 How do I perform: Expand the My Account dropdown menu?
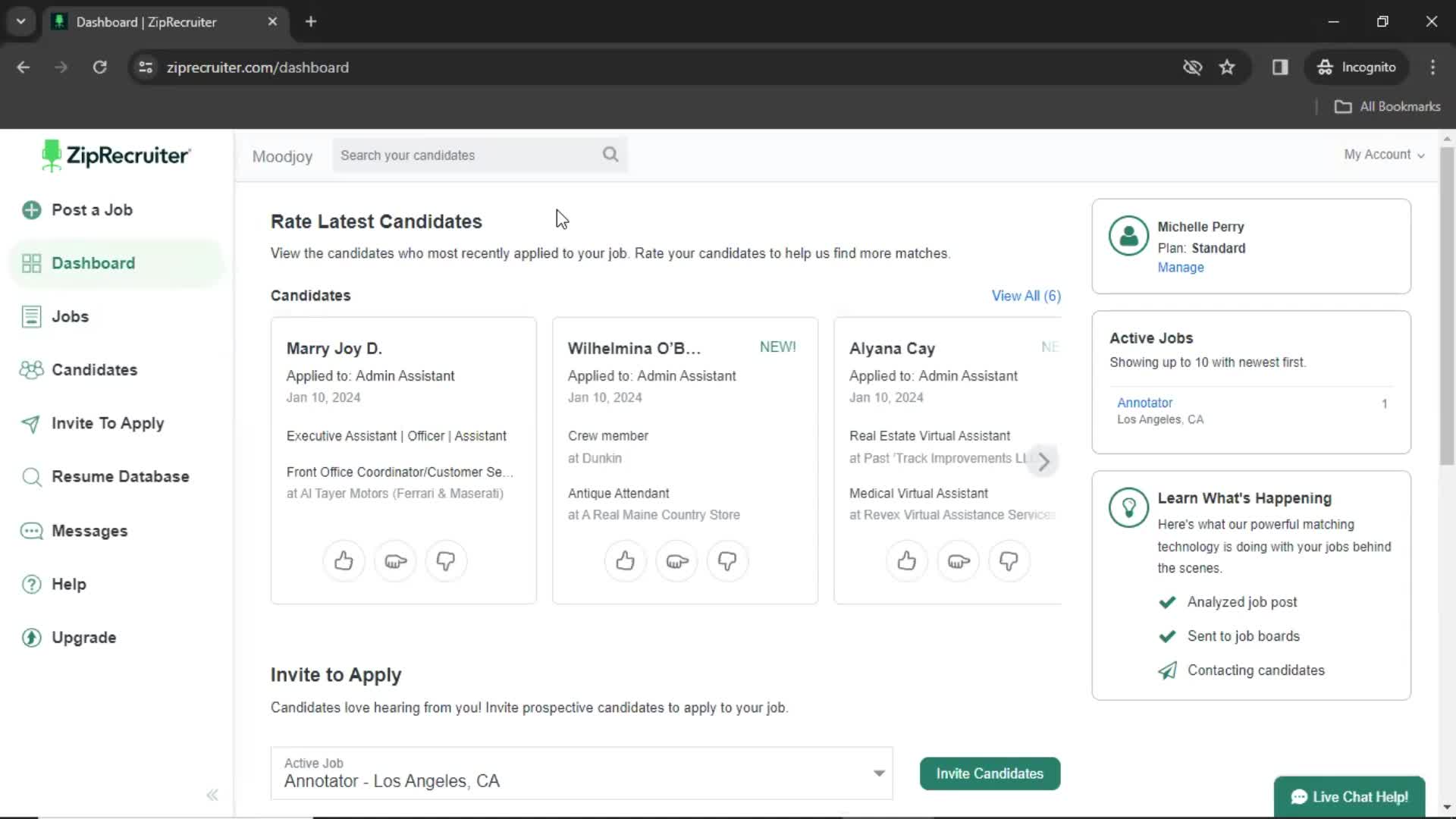1384,154
